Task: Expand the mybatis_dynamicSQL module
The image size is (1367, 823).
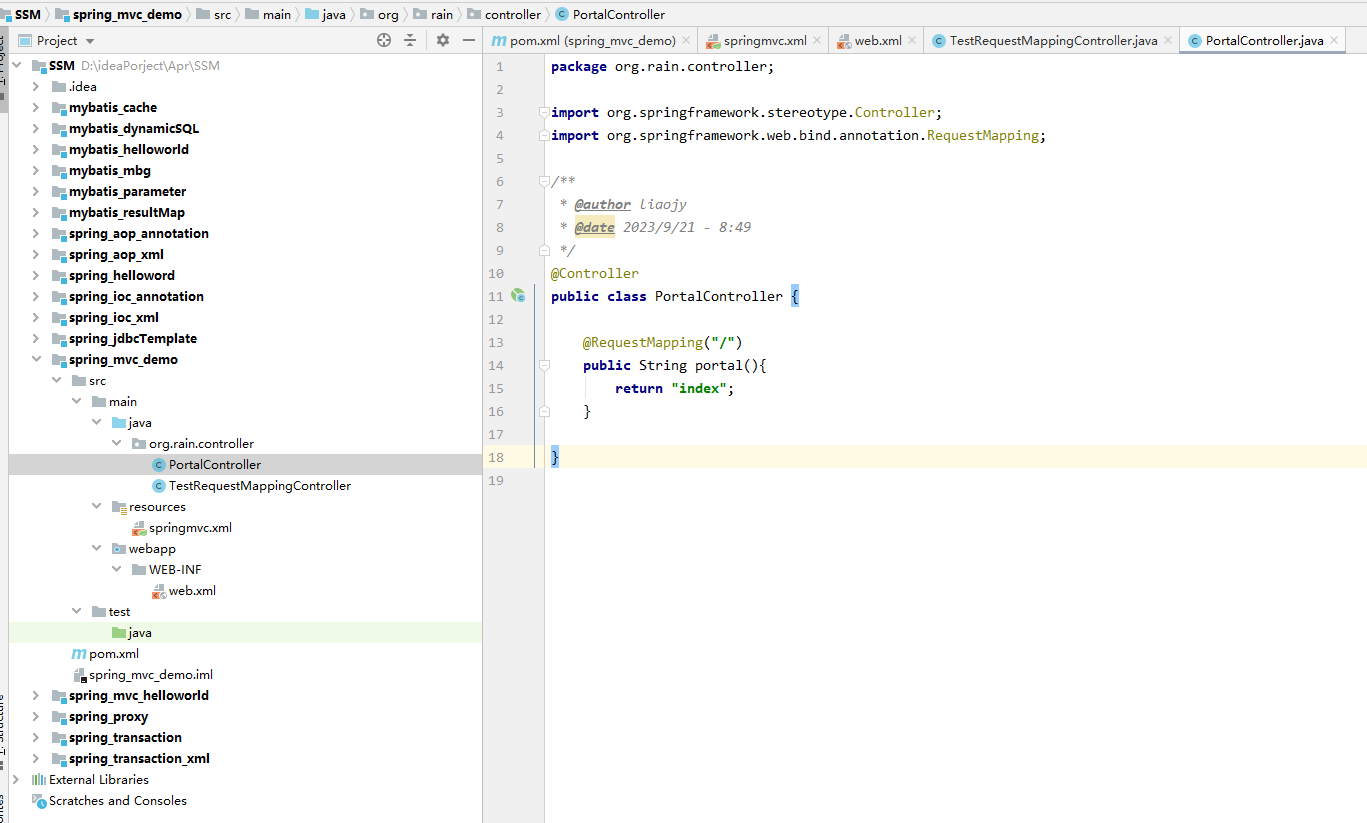Action: tap(36, 128)
